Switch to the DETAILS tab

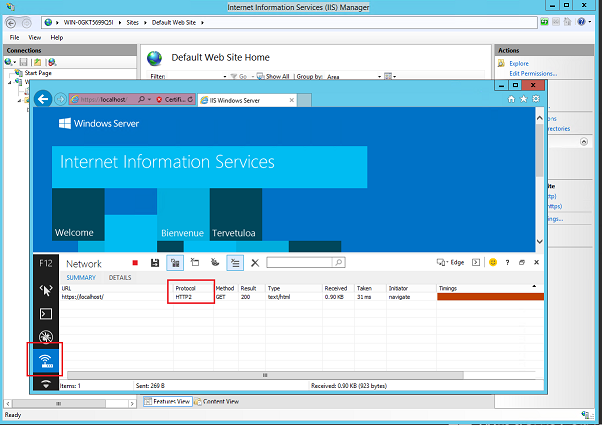[120, 277]
